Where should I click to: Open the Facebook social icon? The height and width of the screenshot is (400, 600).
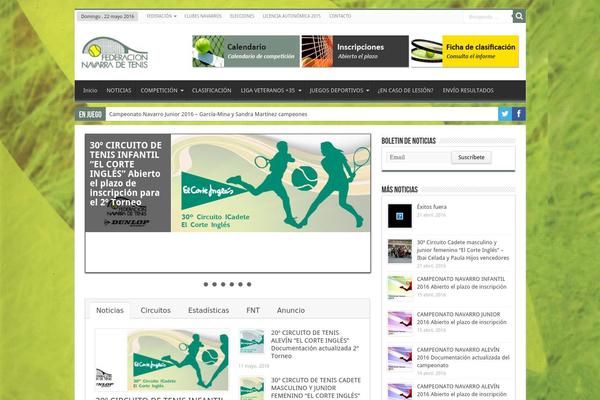518,114
